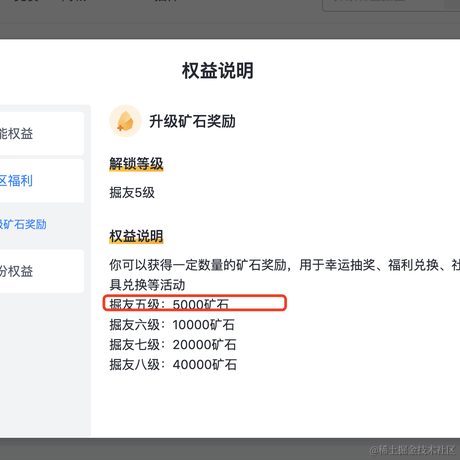The height and width of the screenshot is (460, 460).
Task: Click the 掘友八级：40000矿石 line
Action: pos(173,365)
